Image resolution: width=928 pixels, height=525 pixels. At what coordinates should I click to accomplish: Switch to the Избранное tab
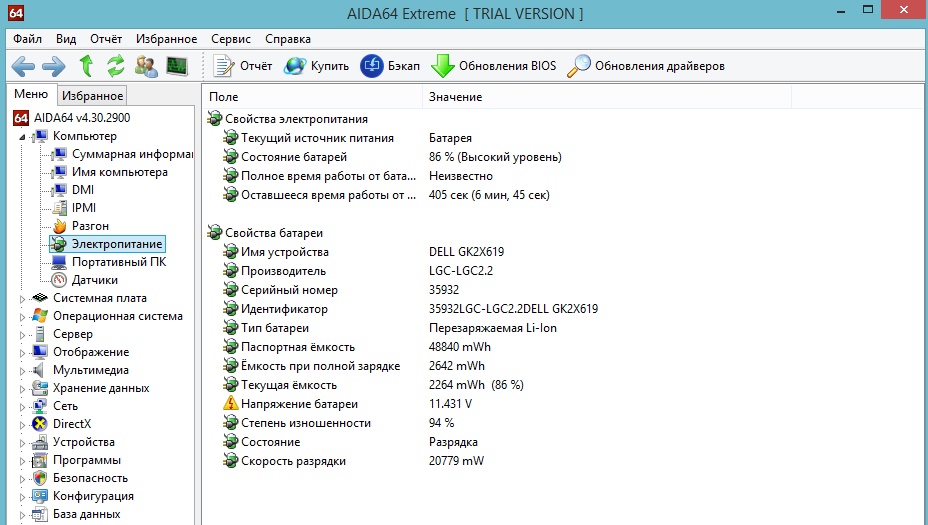point(92,96)
